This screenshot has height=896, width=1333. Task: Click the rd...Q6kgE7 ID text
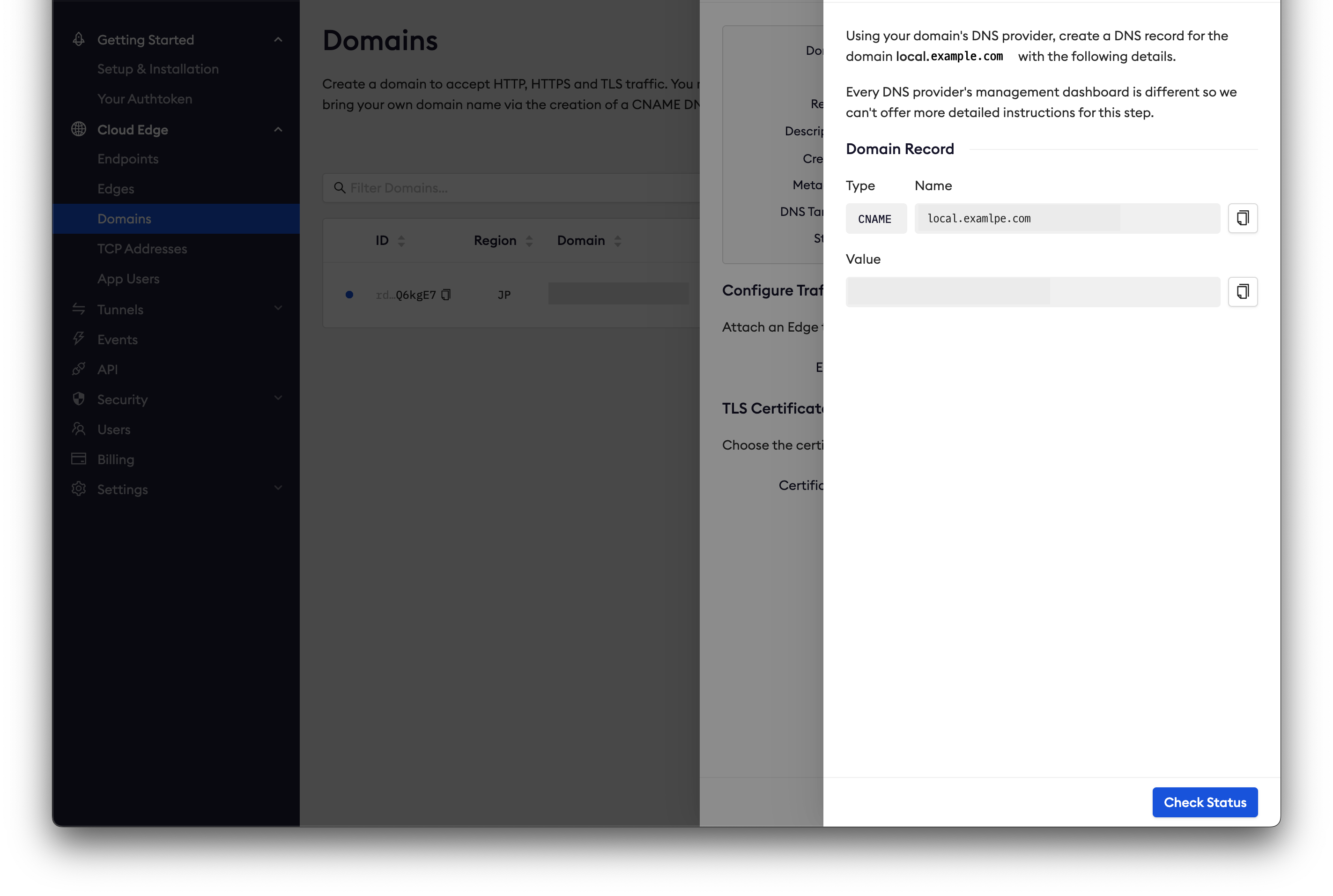[406, 295]
